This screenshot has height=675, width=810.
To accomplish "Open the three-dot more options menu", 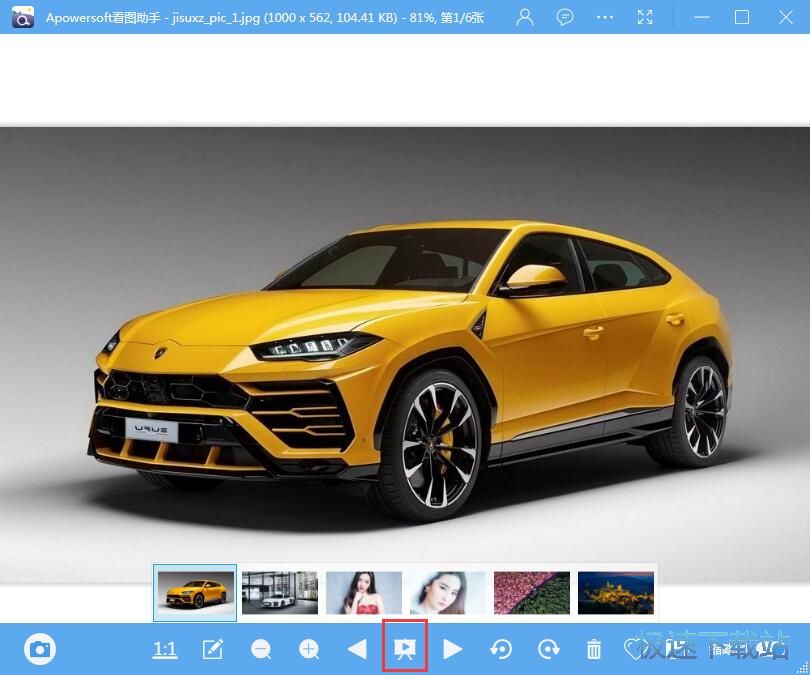I will [x=604, y=17].
